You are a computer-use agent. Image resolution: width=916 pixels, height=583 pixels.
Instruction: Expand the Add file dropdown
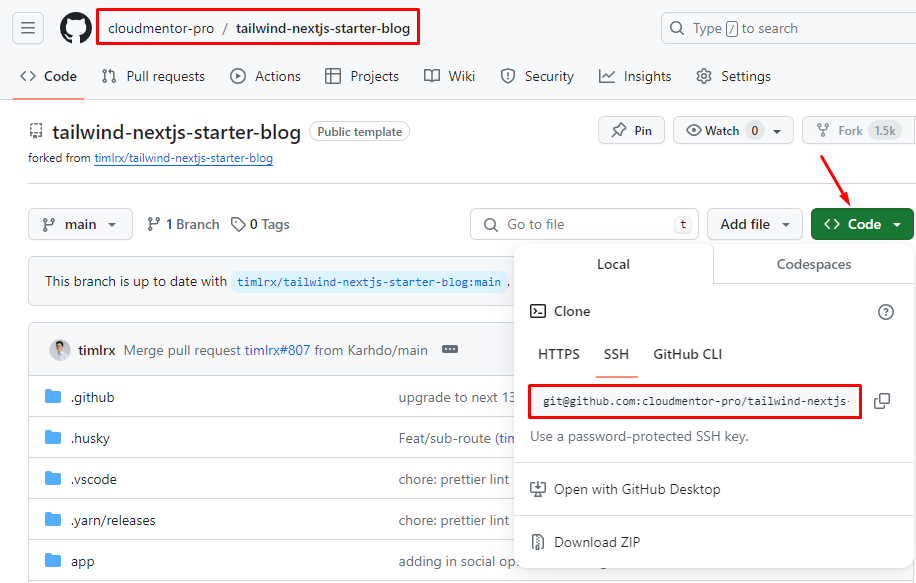(x=754, y=224)
